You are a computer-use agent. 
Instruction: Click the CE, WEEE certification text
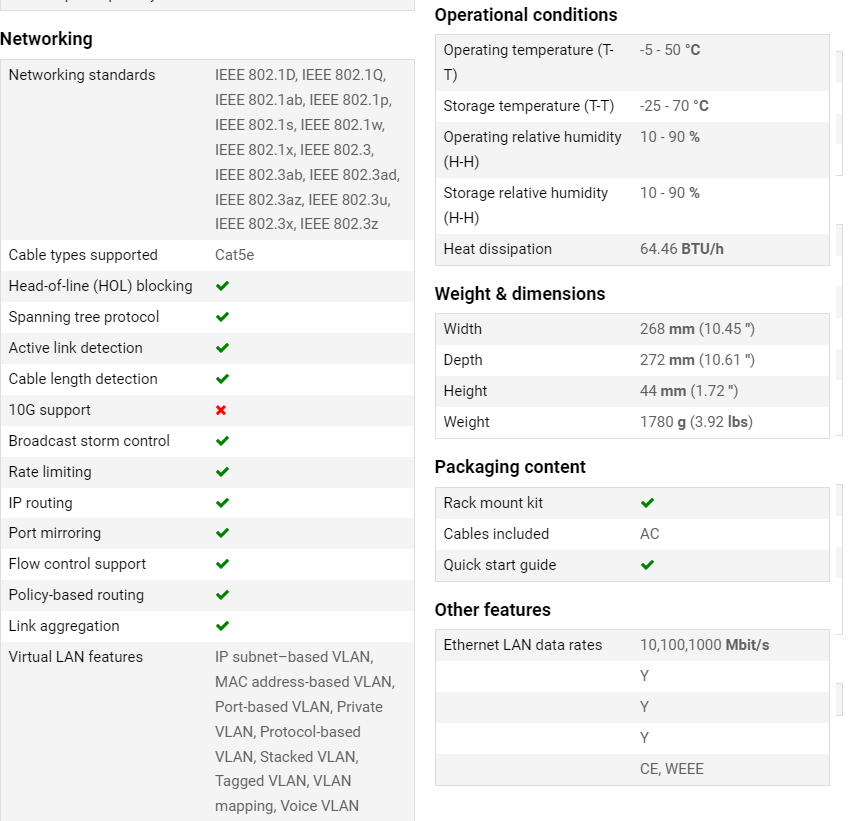(x=671, y=769)
